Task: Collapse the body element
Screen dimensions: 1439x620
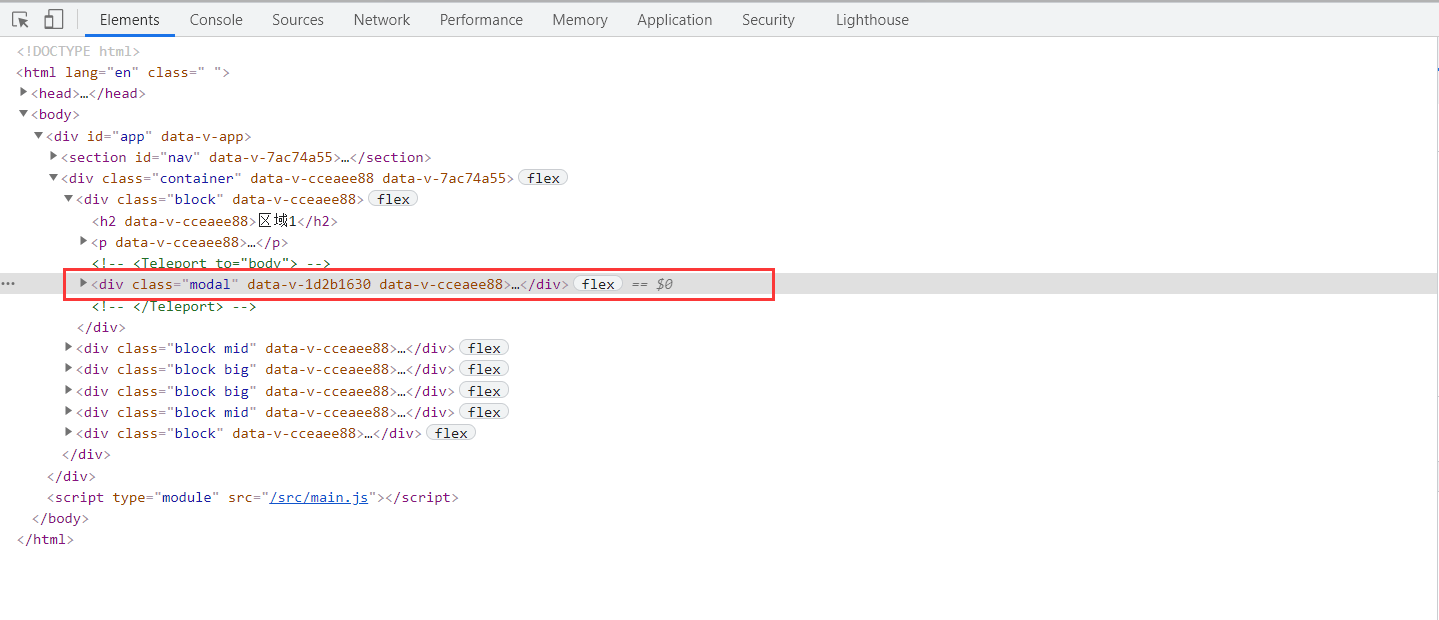Action: point(24,114)
